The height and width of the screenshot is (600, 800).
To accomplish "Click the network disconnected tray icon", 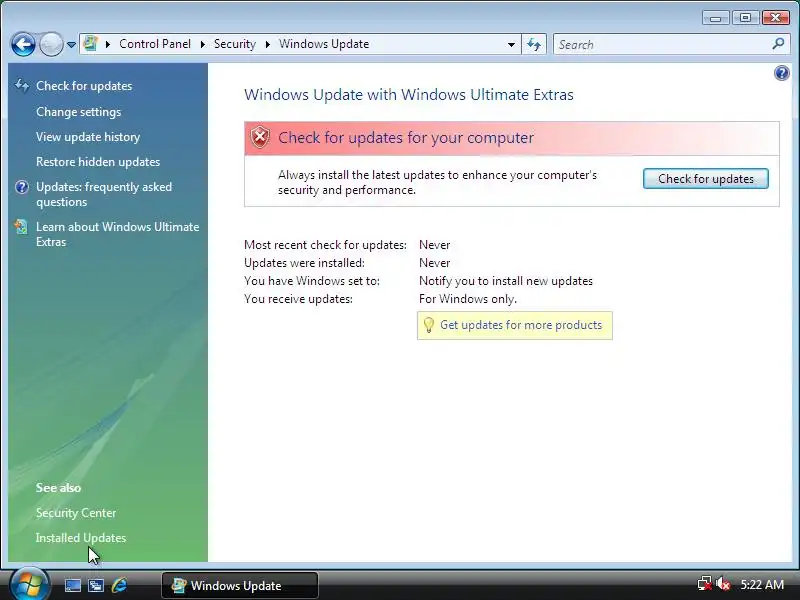I will click(x=705, y=584).
